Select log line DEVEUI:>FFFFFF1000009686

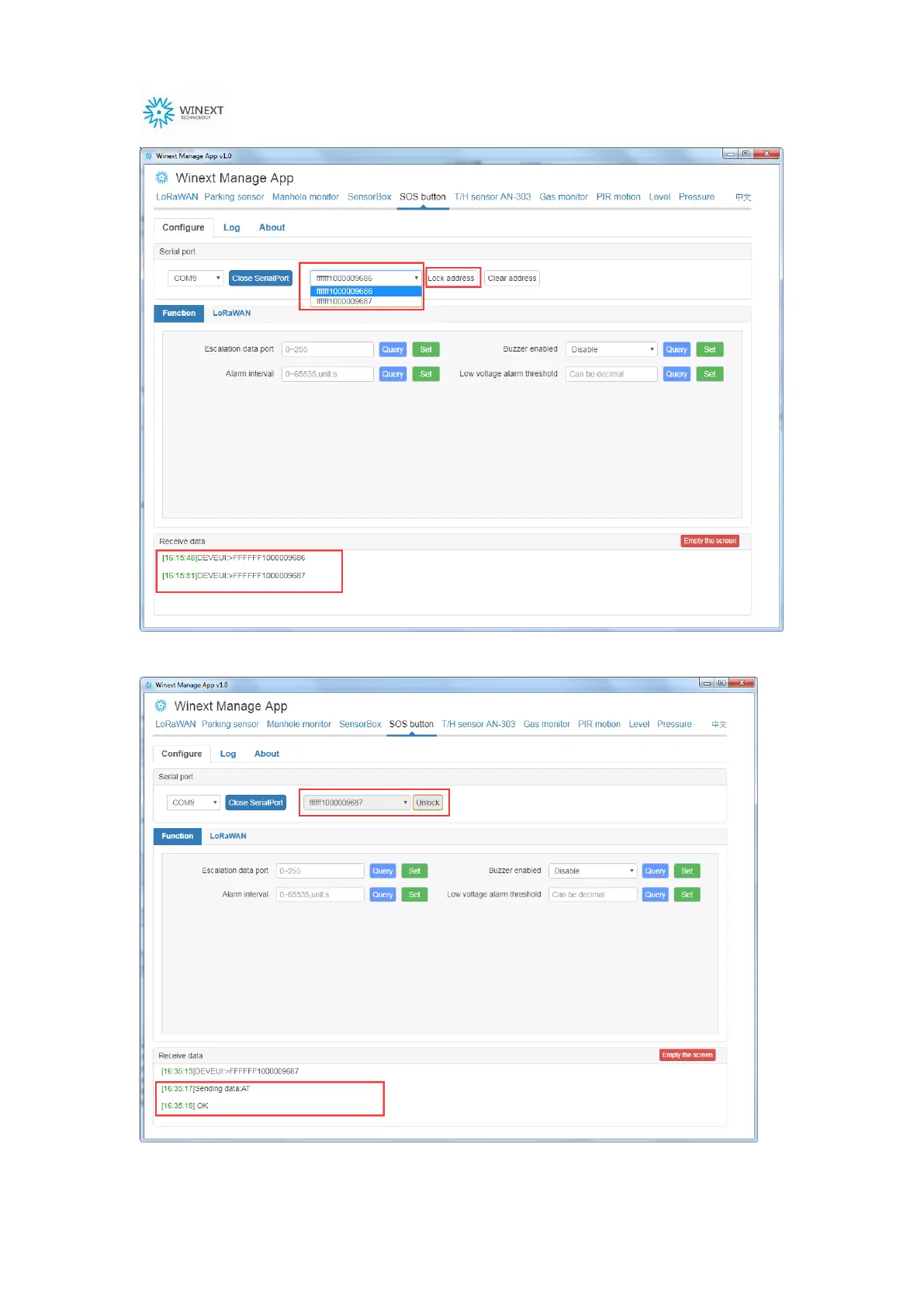(x=234, y=558)
